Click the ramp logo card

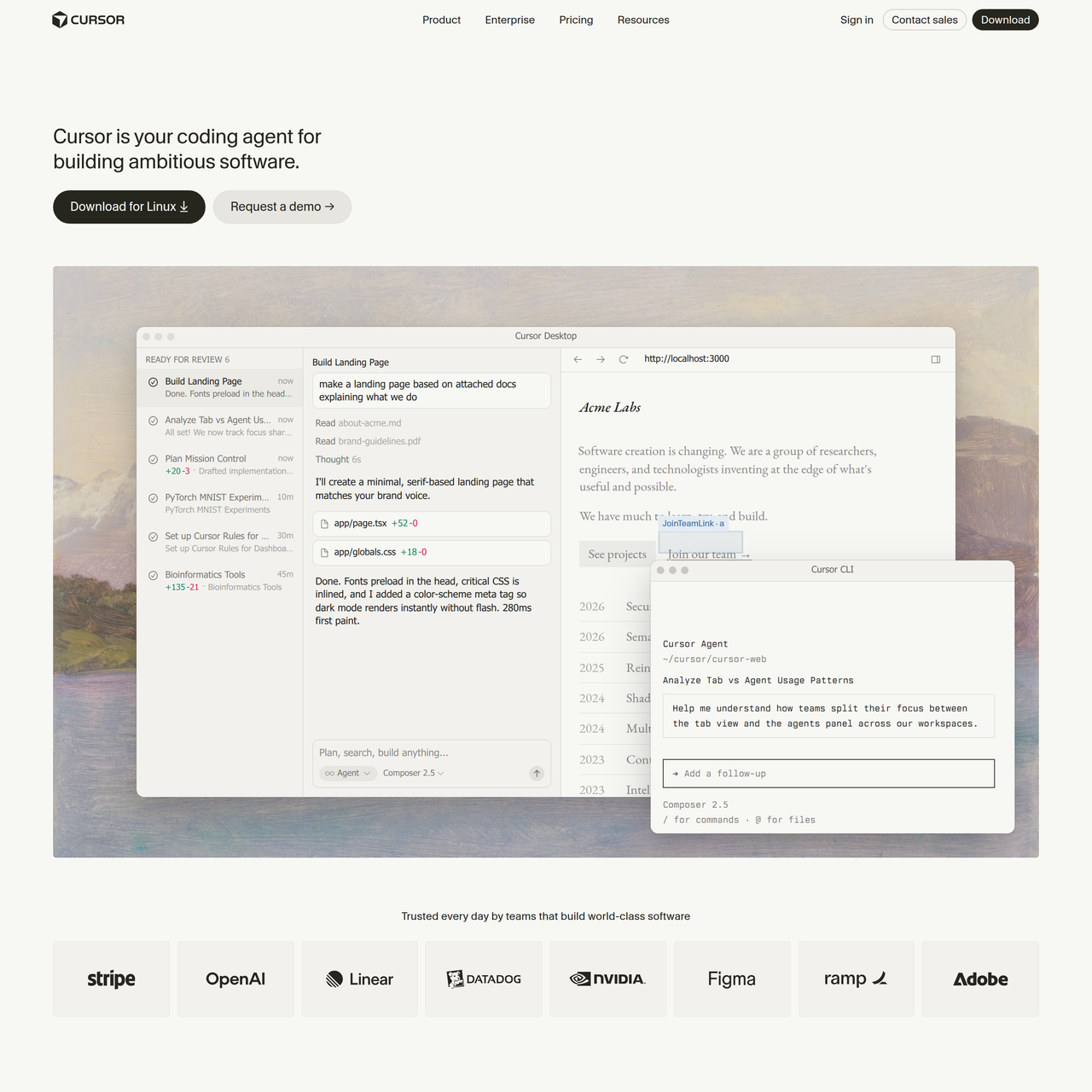click(857, 979)
